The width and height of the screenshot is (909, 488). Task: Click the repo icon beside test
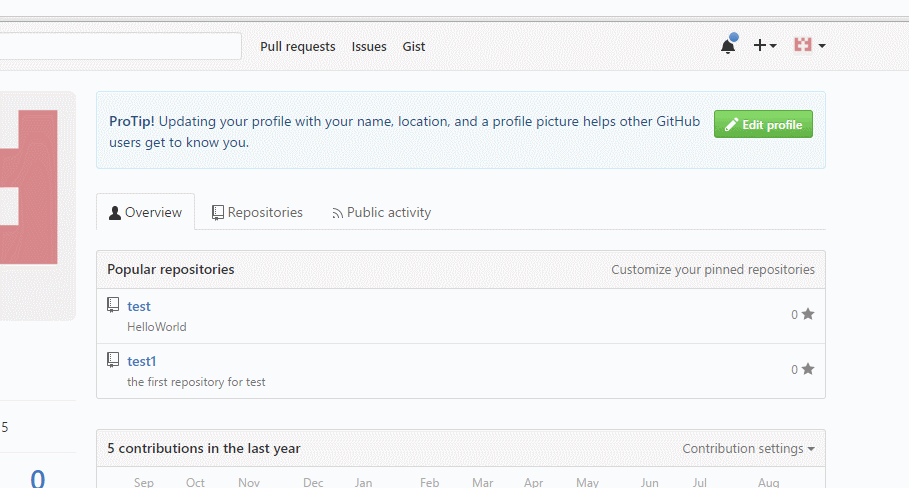coord(114,305)
